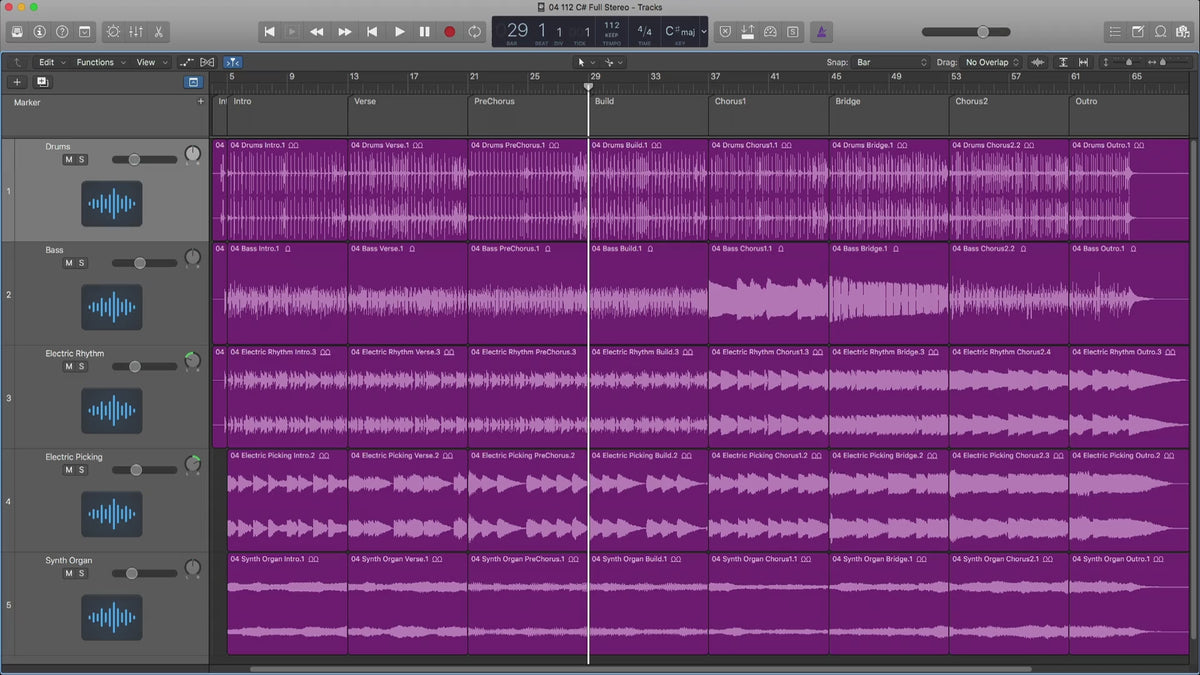Open the Editors with the scissors icon
Image resolution: width=1200 pixels, height=675 pixels.
[x=158, y=32]
